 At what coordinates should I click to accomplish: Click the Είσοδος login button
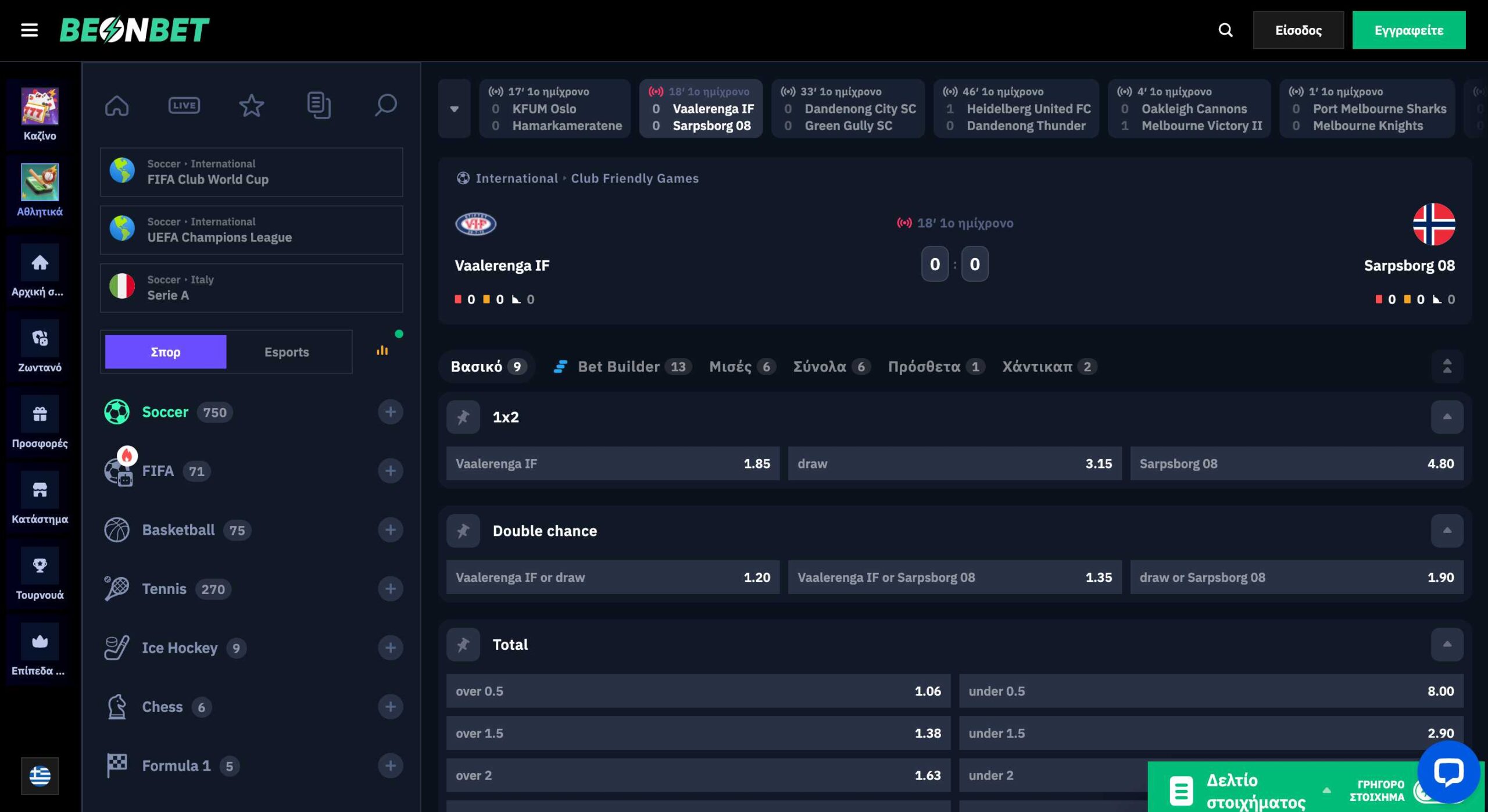tap(1298, 30)
